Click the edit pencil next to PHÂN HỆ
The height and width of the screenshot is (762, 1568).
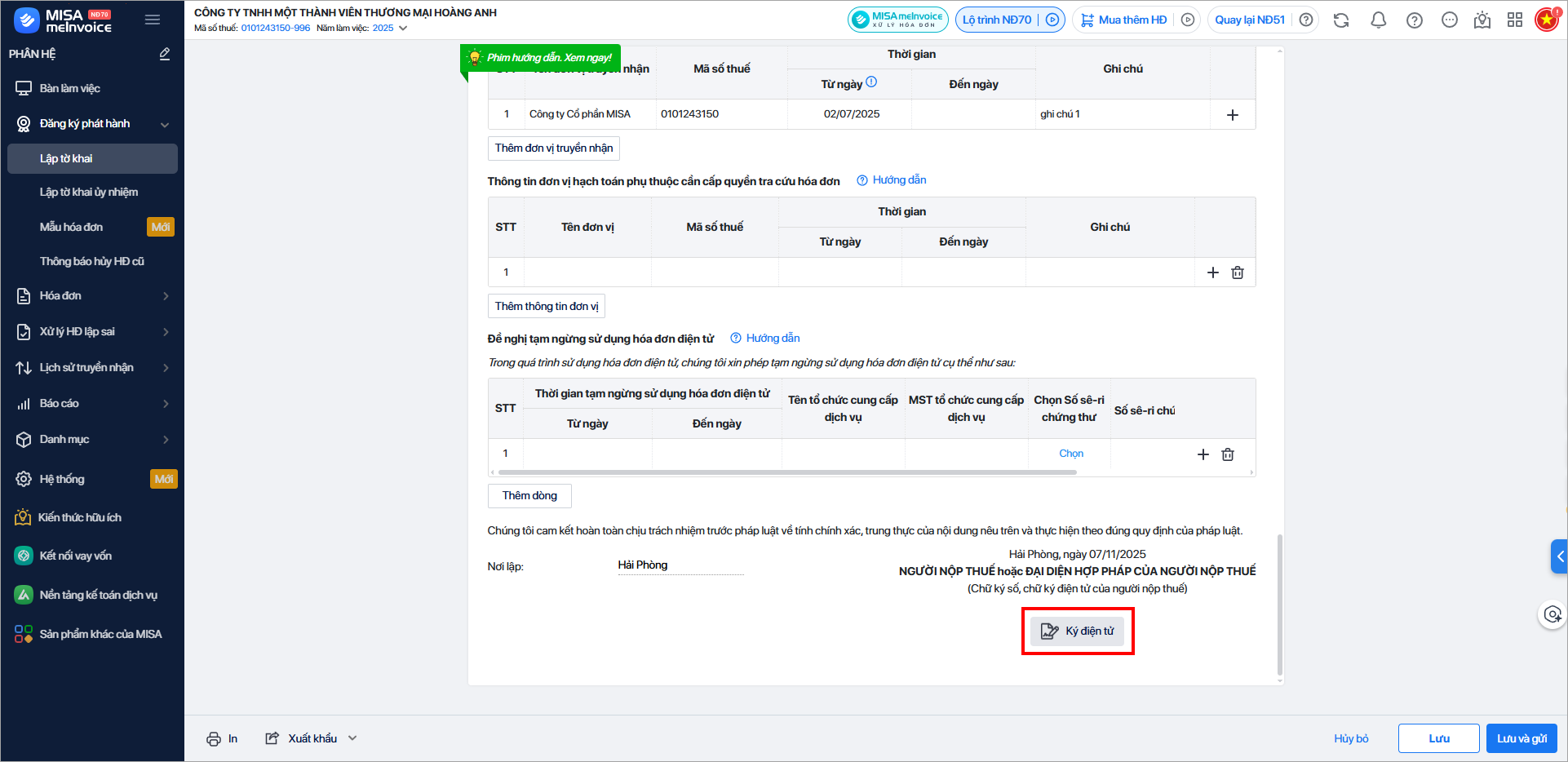click(x=164, y=54)
